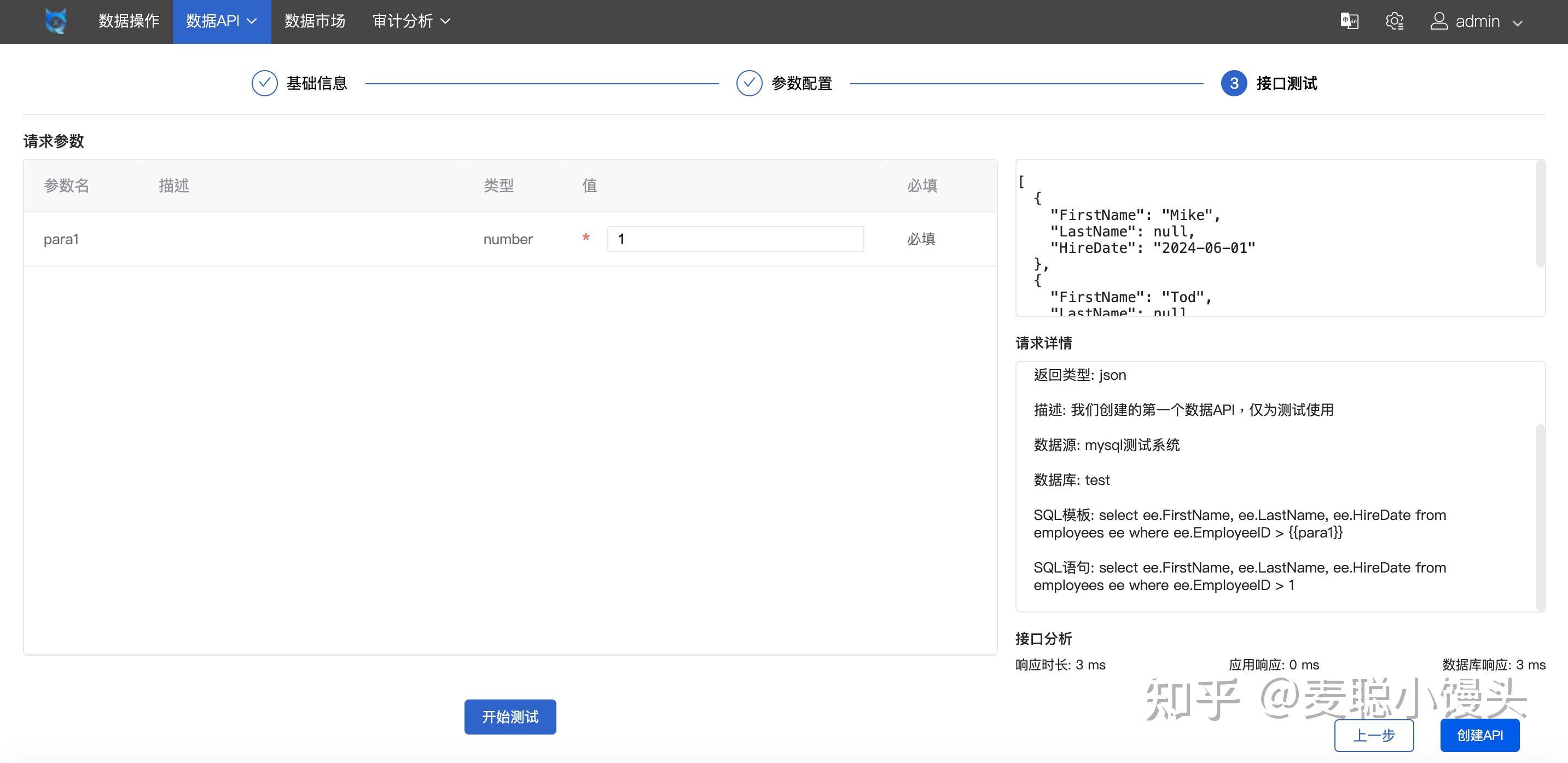Select the para1 parameter row
The height and width of the screenshot is (763, 1568).
point(243,238)
